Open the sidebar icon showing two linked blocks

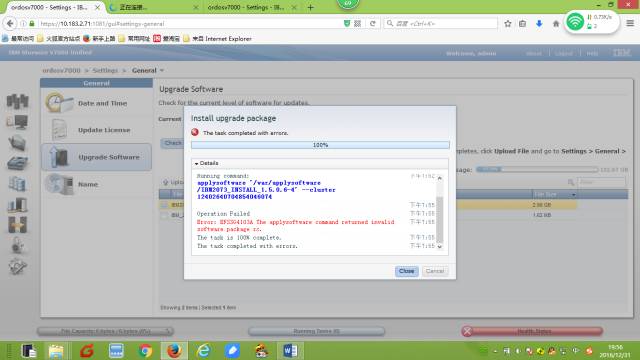[x=18, y=224]
